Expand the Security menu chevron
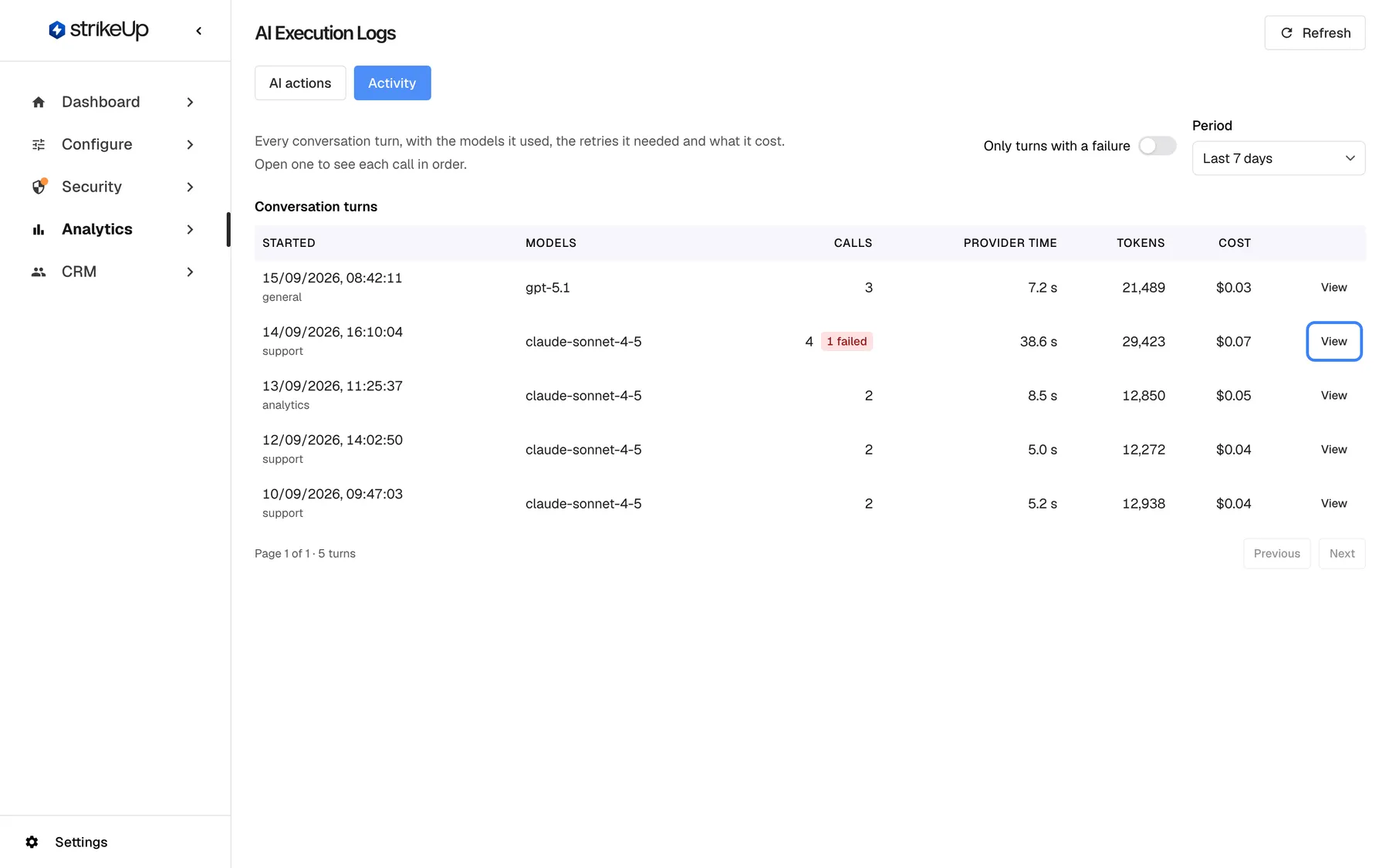Image resolution: width=1389 pixels, height=868 pixels. [x=190, y=187]
